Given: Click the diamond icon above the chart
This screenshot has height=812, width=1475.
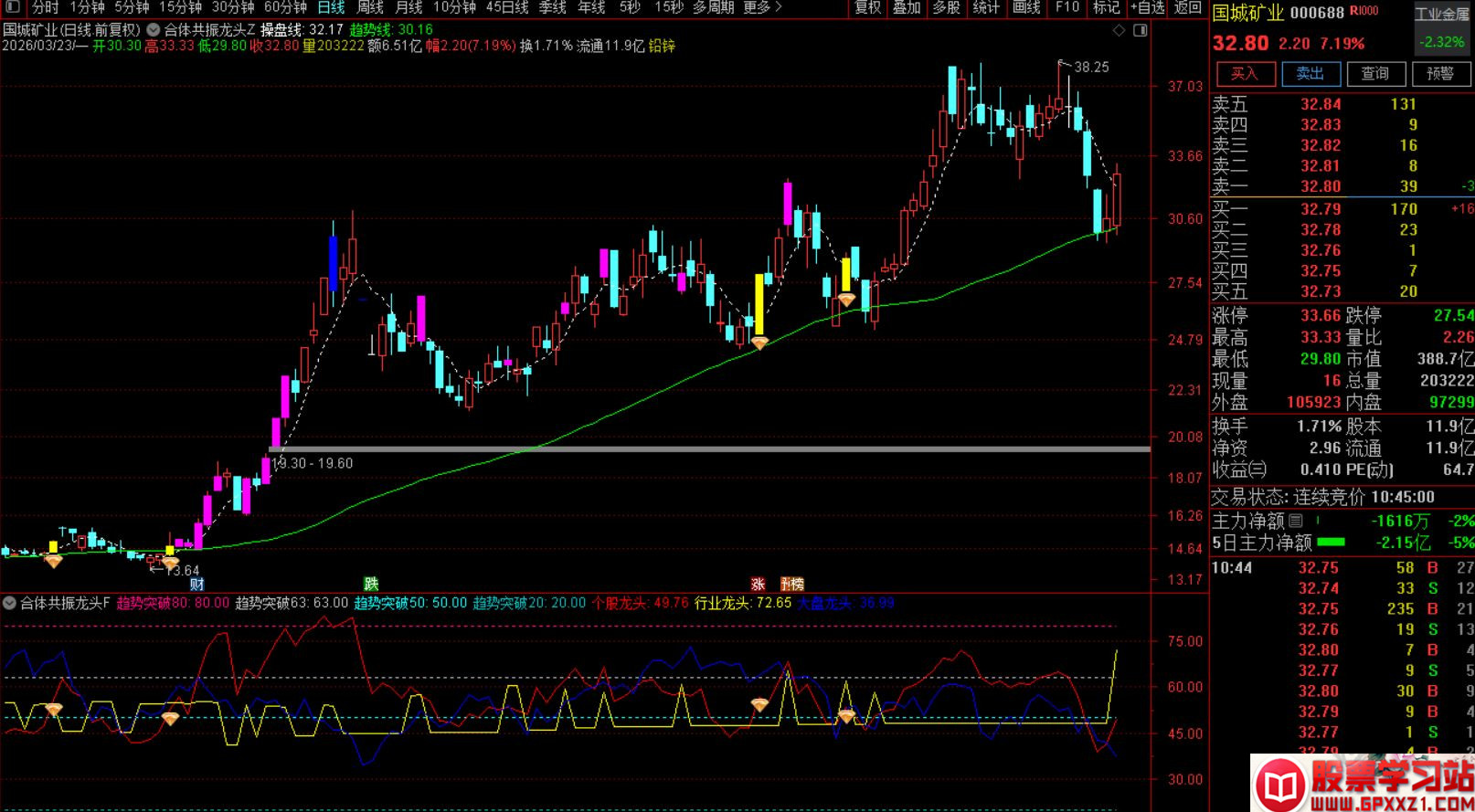Looking at the screenshot, I should click(1120, 30).
